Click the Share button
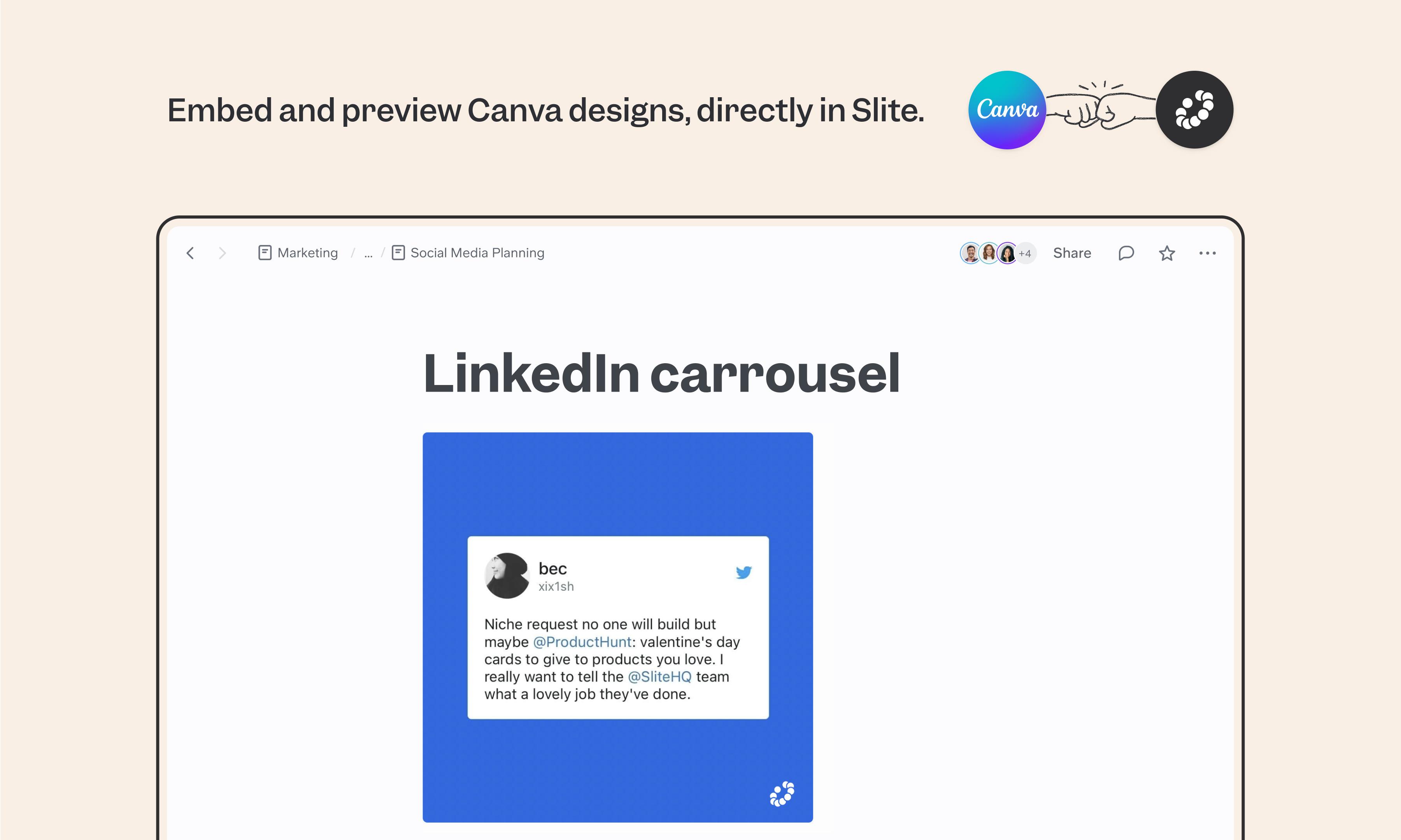 [1072, 253]
